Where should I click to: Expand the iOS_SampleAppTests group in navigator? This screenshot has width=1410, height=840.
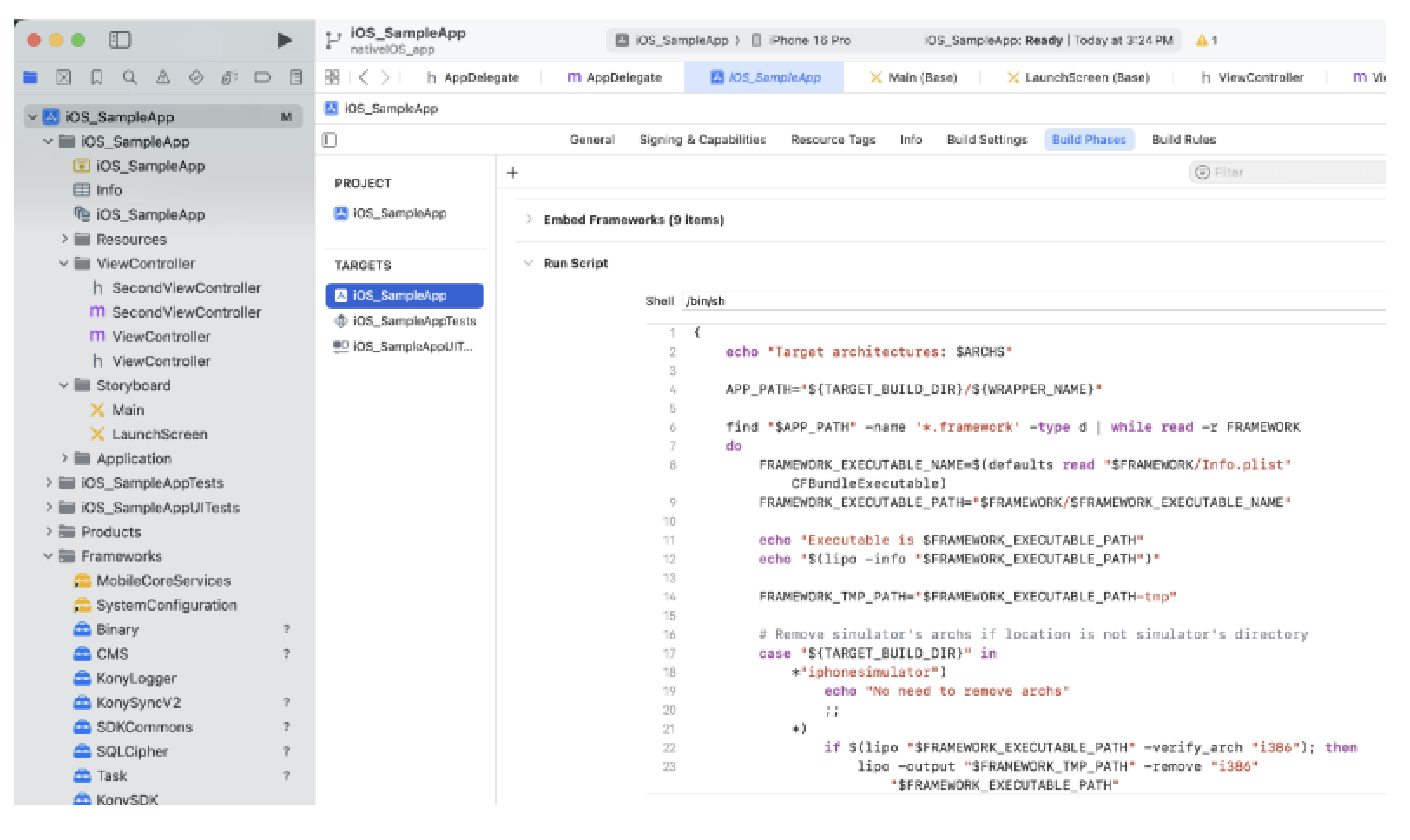pos(49,482)
